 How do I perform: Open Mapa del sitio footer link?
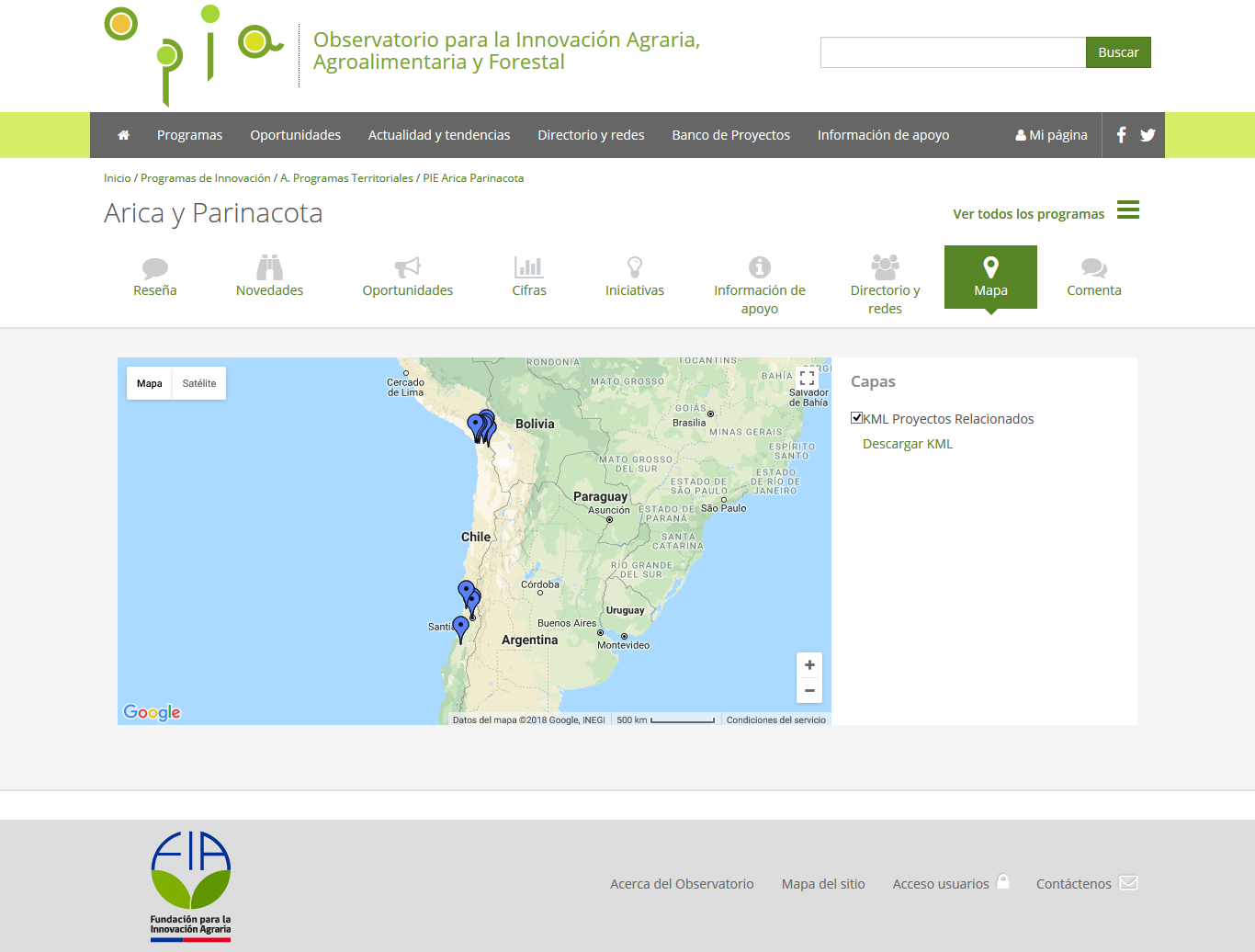click(x=823, y=884)
